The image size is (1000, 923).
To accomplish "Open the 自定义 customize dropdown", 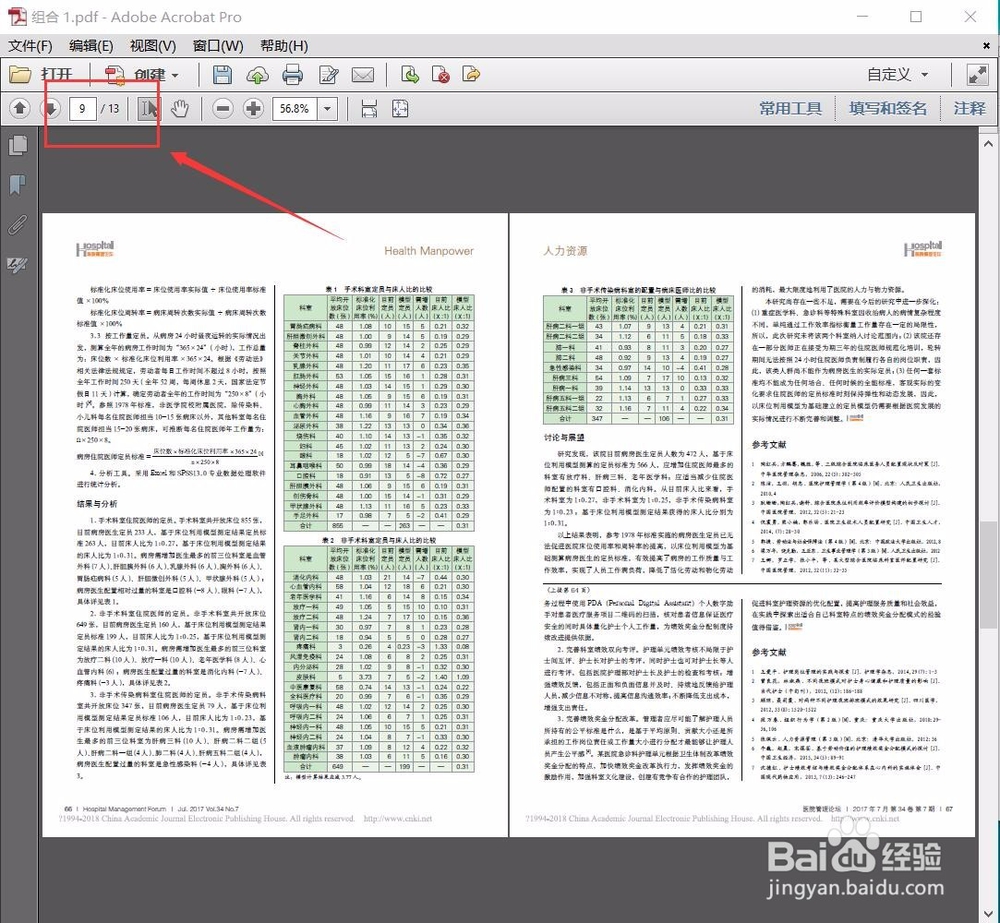I will pos(897,75).
